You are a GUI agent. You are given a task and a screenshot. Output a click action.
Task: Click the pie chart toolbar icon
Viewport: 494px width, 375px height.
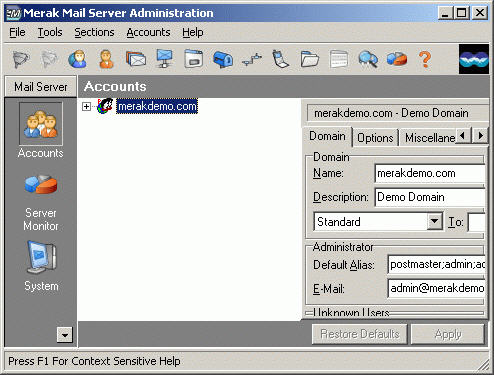coord(397,59)
